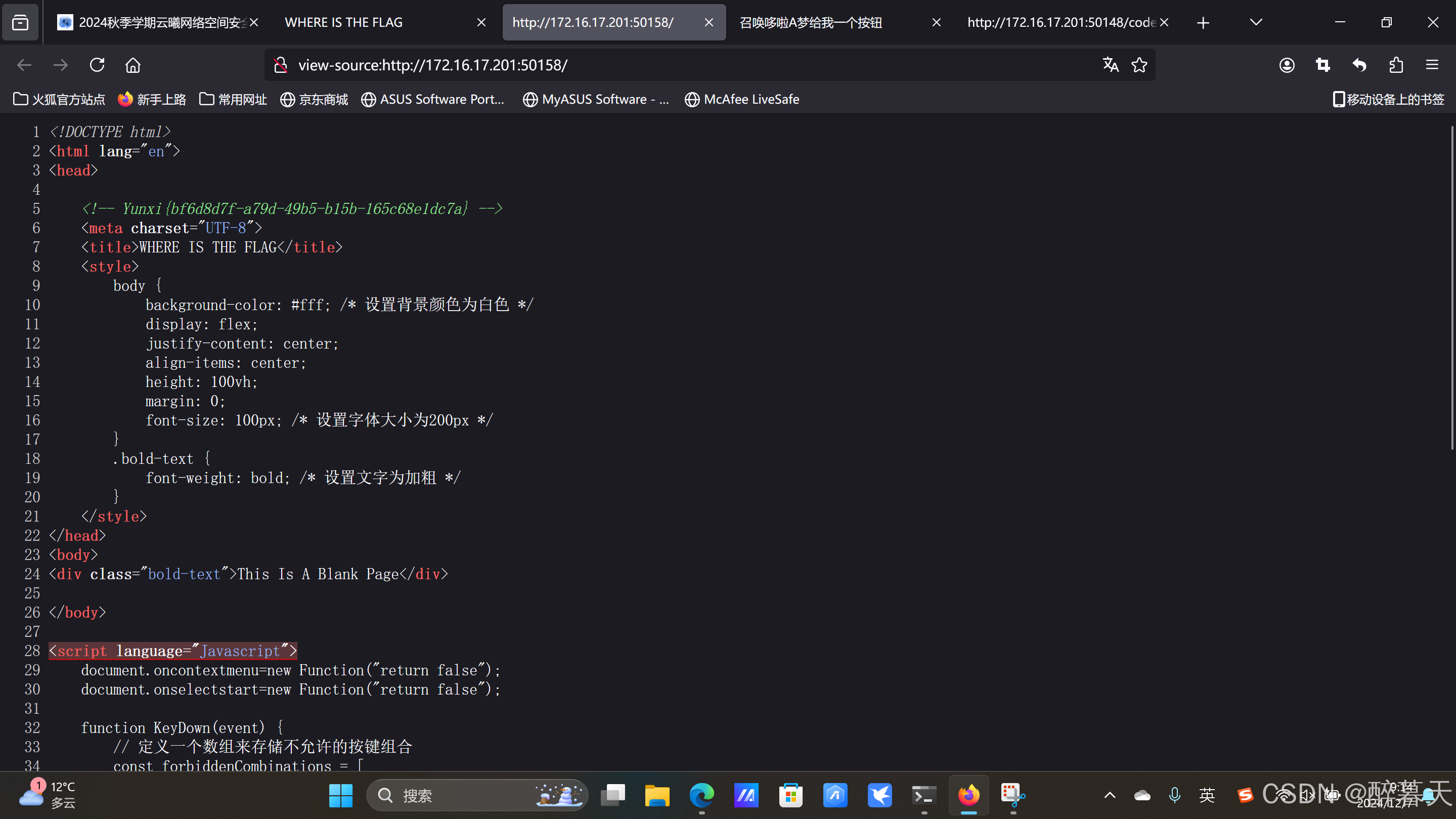Viewport: 1456px width, 819px height.
Task: Bookmark this page with star icon
Action: pyautogui.click(x=1139, y=65)
